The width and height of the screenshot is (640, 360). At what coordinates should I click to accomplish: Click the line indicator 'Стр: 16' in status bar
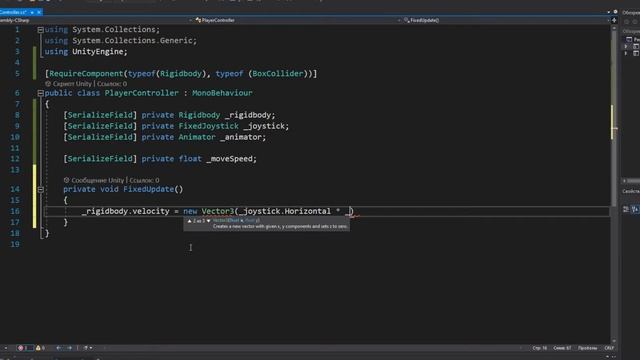click(539, 348)
